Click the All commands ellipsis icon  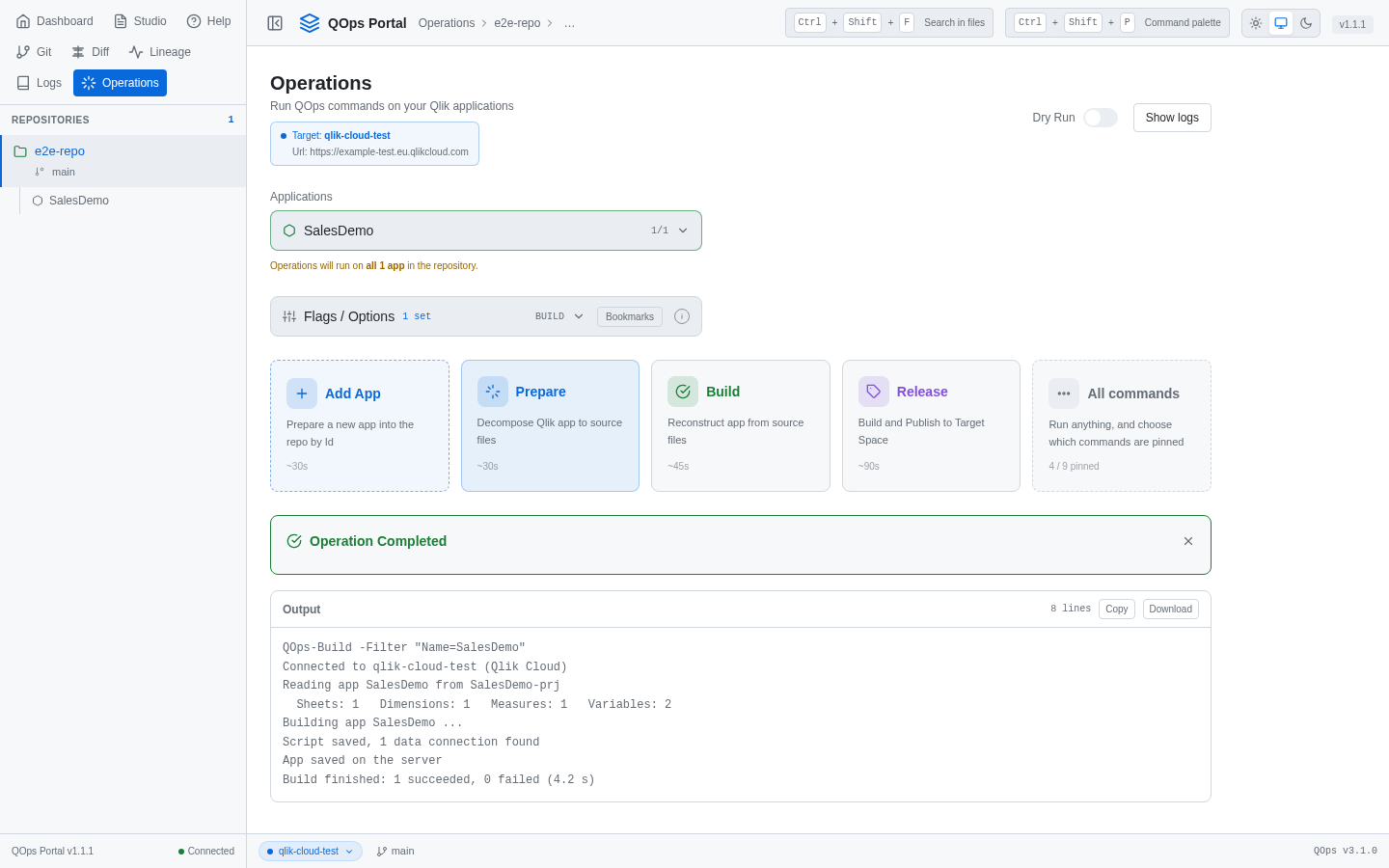[x=1064, y=393]
